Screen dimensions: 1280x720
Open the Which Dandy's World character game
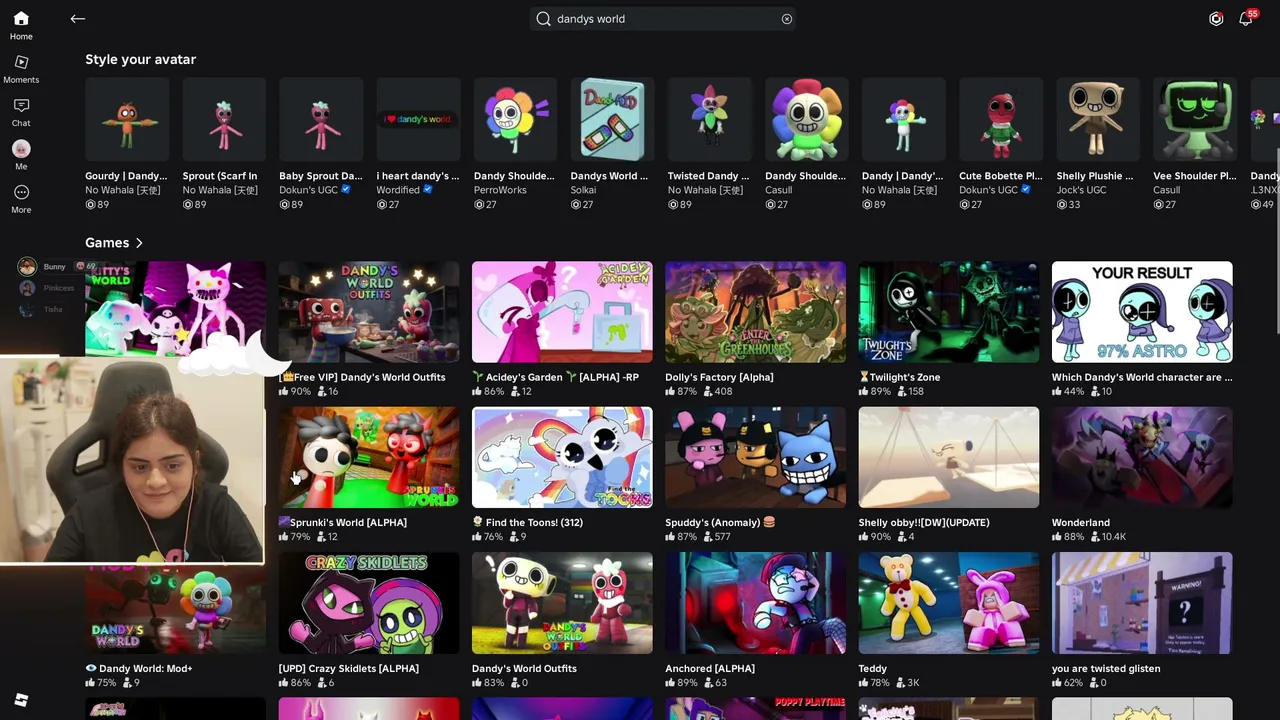pyautogui.click(x=1142, y=312)
